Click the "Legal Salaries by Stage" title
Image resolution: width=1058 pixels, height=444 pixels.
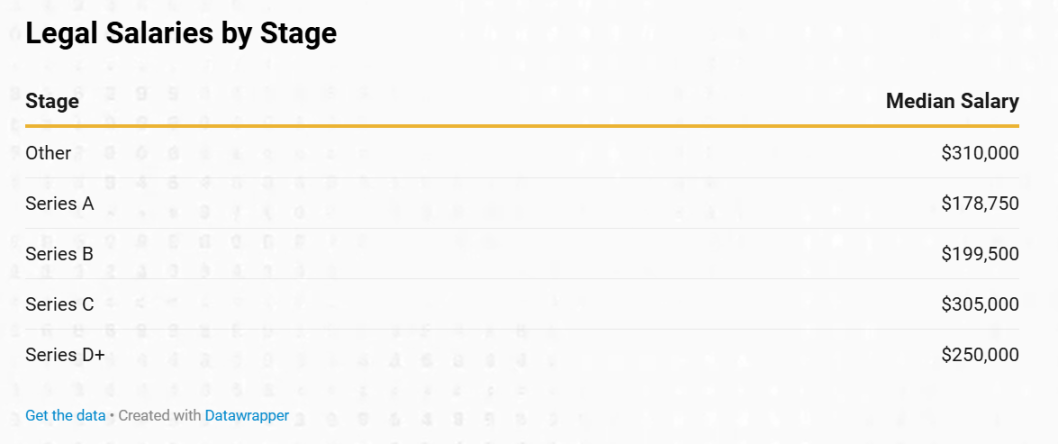tap(181, 34)
